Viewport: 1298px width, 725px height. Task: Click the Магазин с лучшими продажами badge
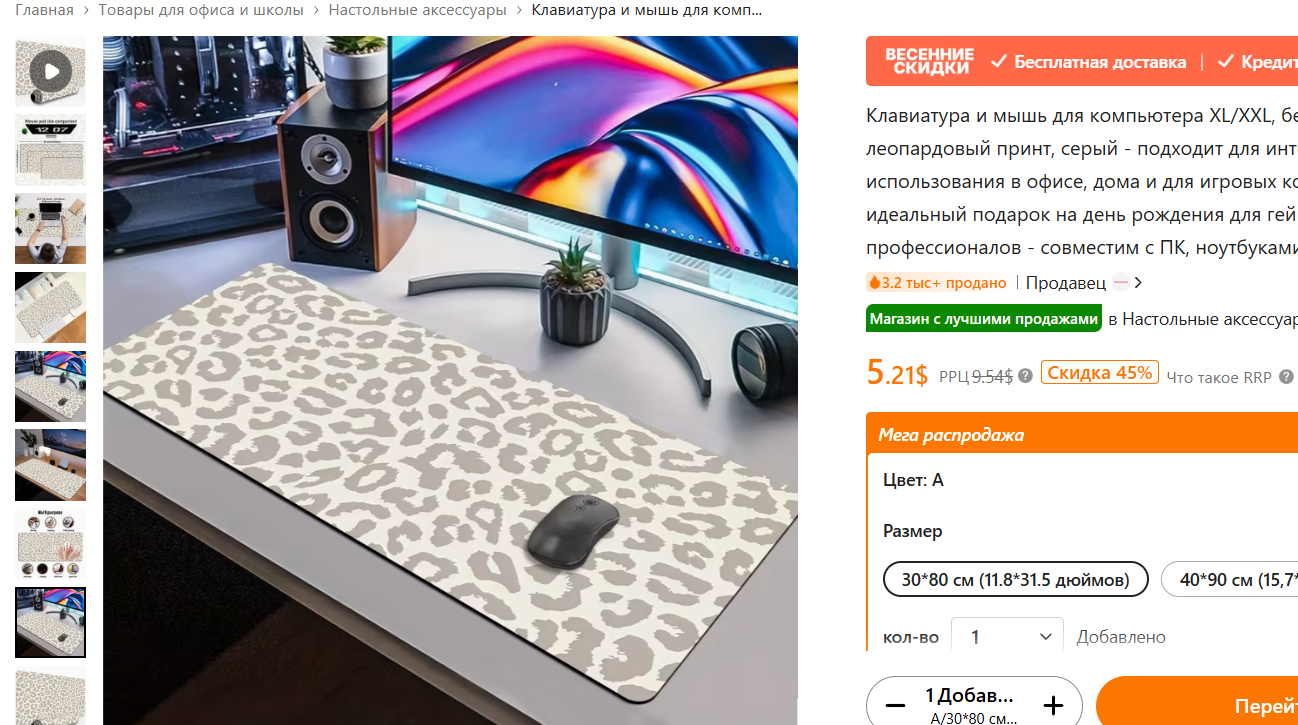[984, 319]
